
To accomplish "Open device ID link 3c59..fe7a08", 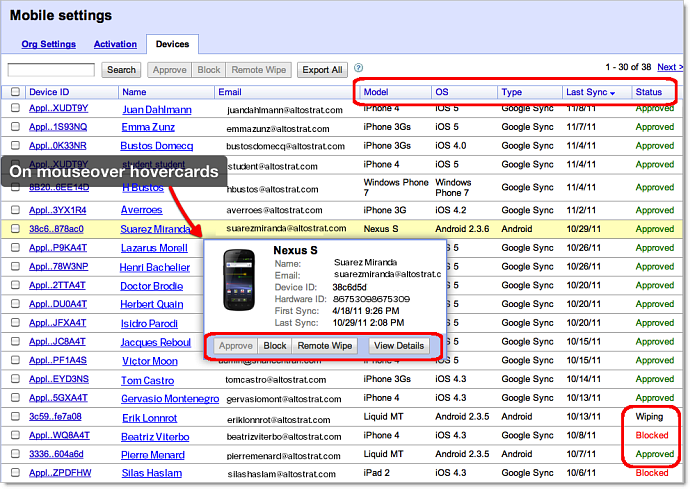I will coord(56,416).
